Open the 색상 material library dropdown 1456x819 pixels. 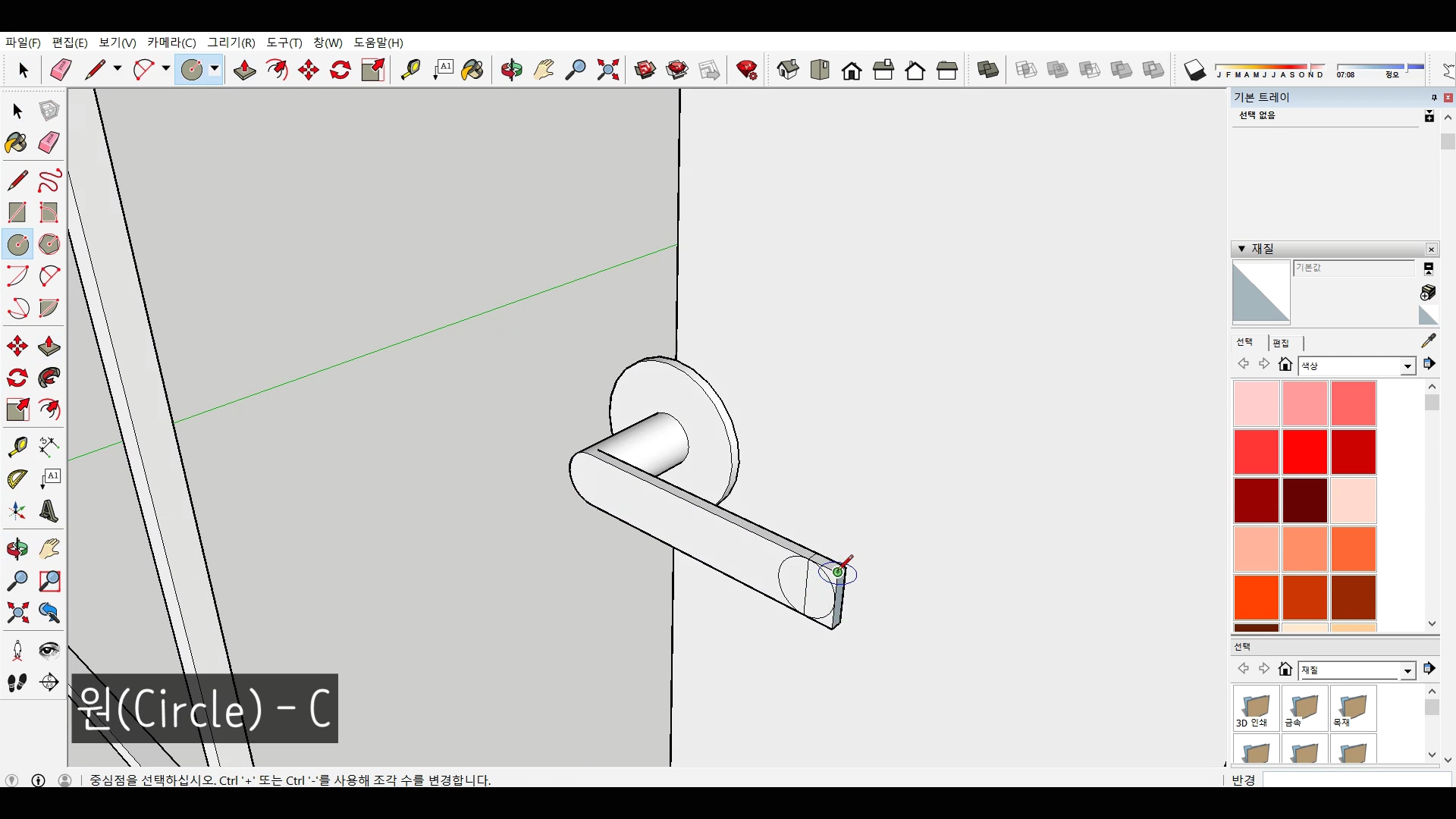pyautogui.click(x=1407, y=366)
